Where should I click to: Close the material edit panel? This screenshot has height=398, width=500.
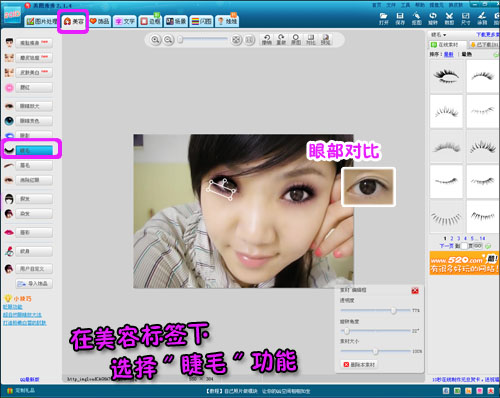415,291
